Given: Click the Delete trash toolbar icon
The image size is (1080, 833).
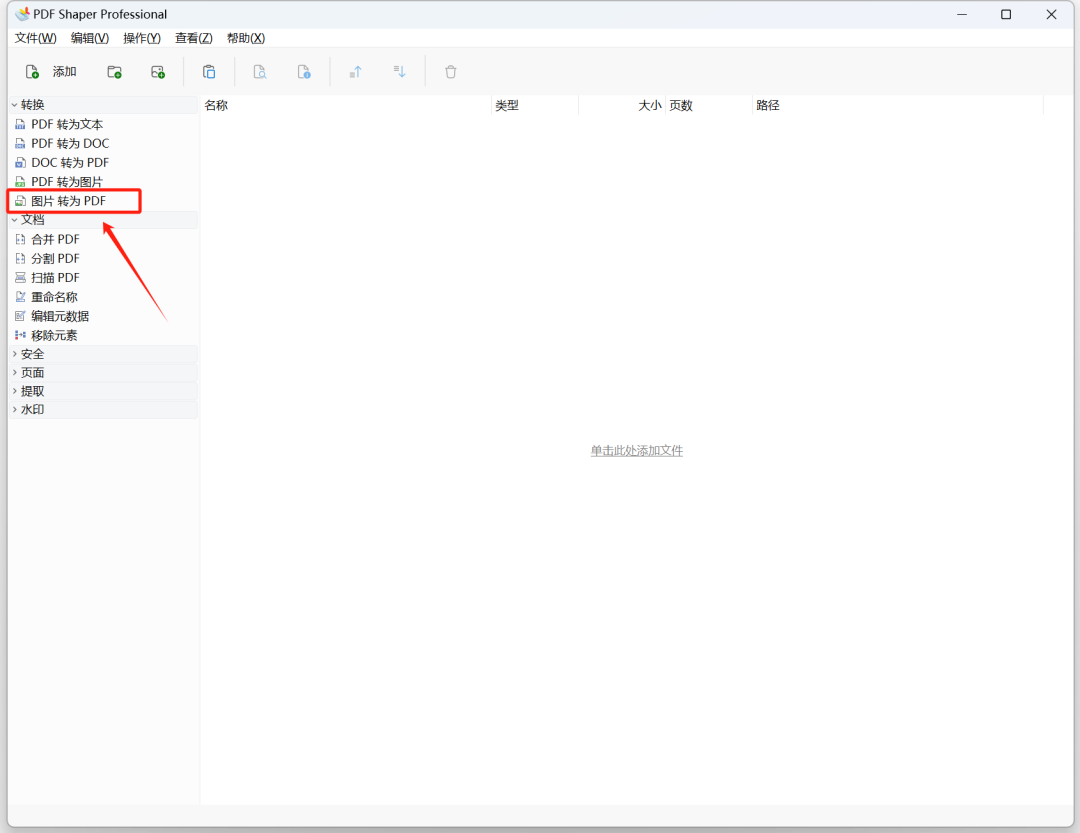Looking at the screenshot, I should (x=450, y=72).
